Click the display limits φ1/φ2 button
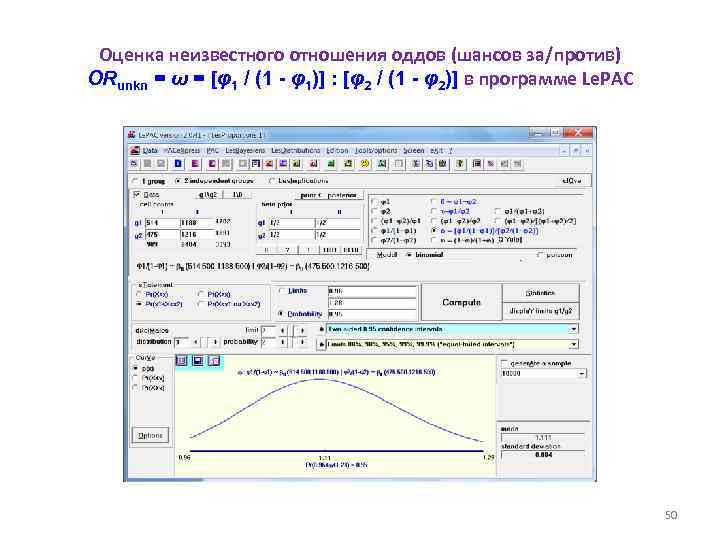Viewport: 720px width, 540px height. tap(540, 311)
